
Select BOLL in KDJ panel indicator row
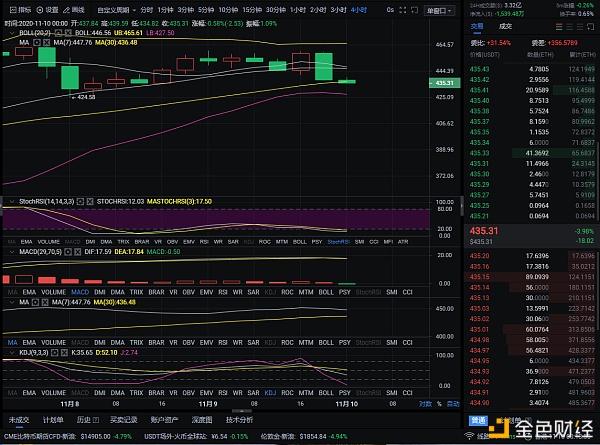326,393
